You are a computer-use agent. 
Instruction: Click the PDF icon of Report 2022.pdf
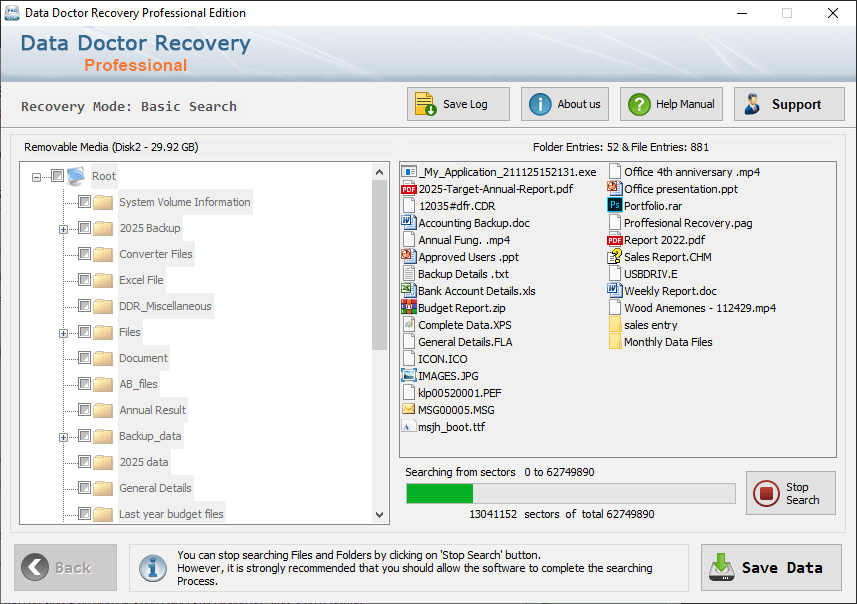pyautogui.click(x=614, y=240)
